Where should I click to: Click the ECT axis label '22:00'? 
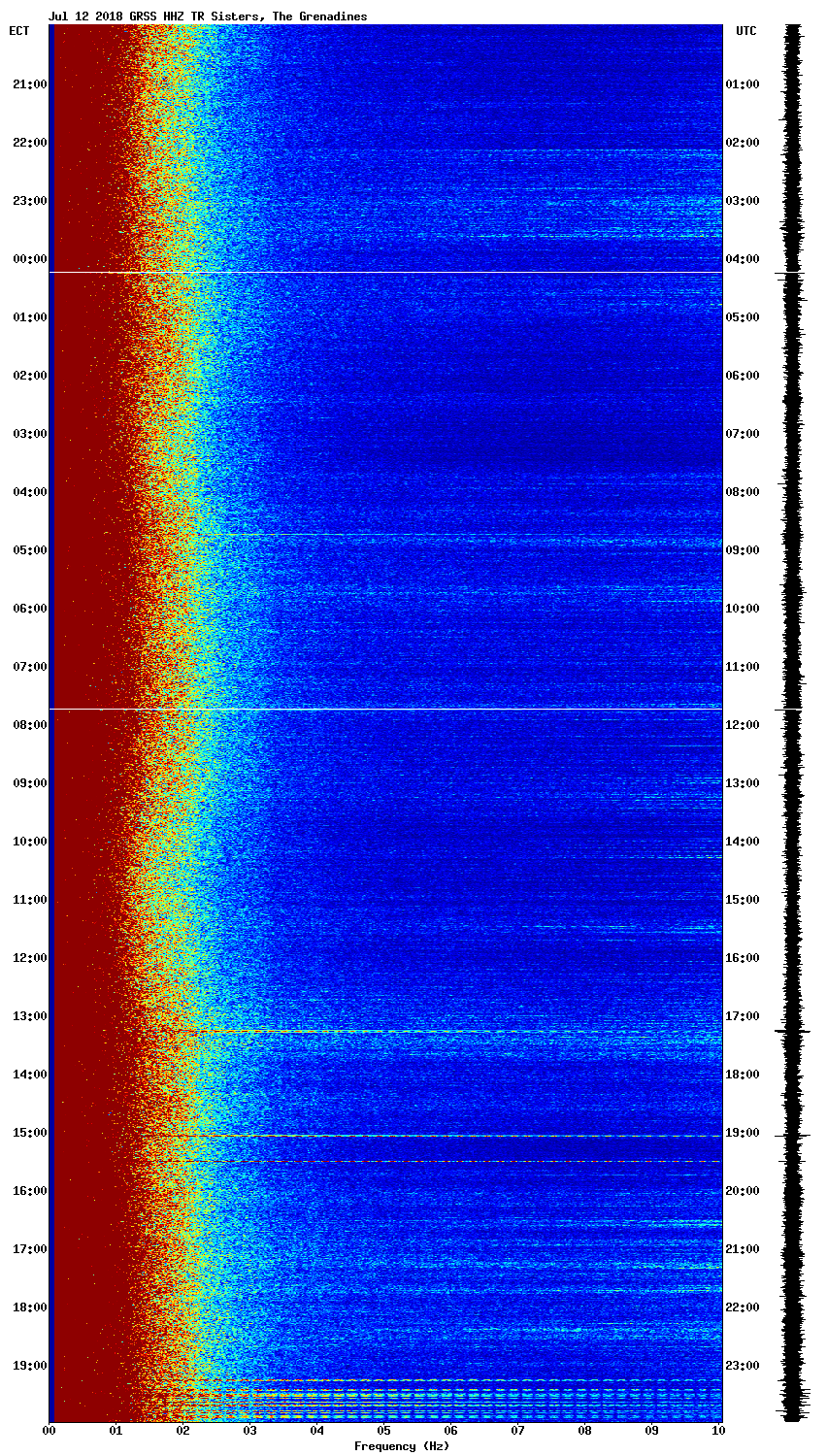pos(30,143)
